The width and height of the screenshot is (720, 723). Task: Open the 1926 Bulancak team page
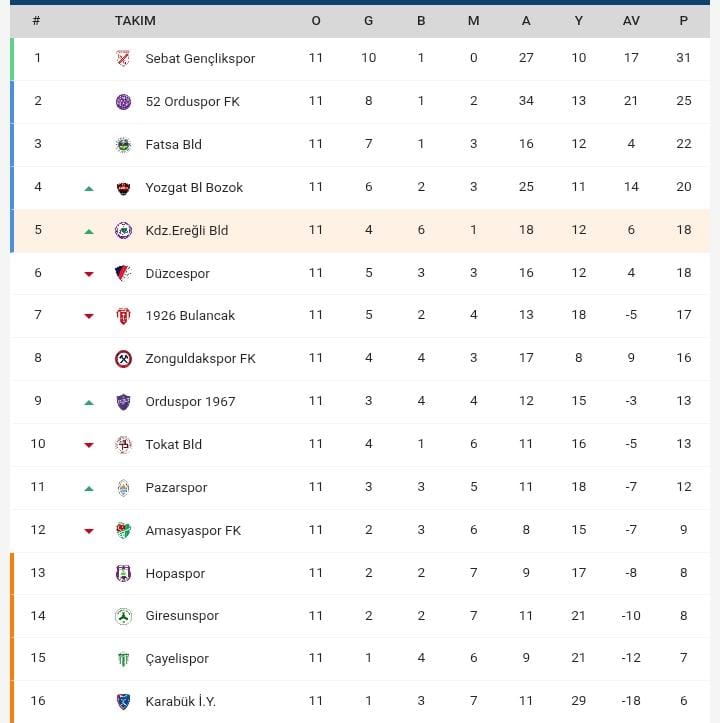tap(190, 315)
